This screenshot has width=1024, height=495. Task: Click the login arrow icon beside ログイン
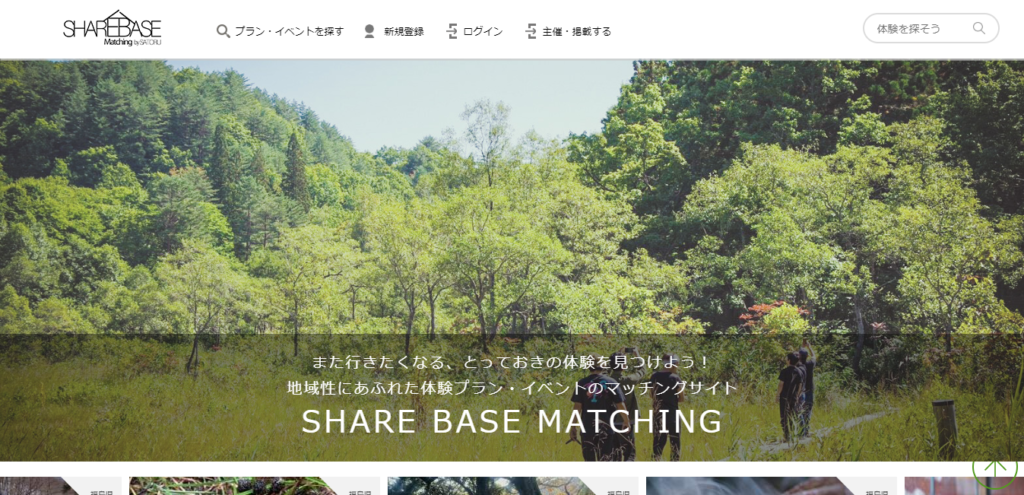coord(452,31)
